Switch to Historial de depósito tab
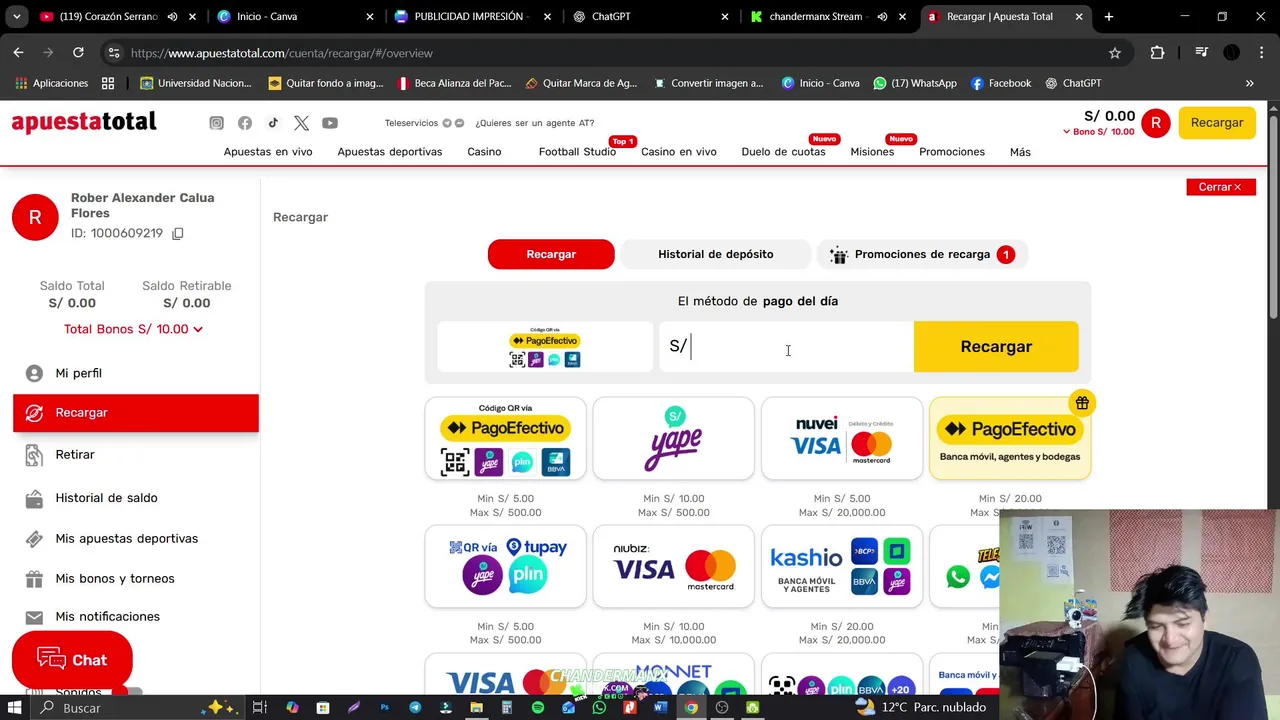This screenshot has height=720, width=1280. tap(716, 254)
